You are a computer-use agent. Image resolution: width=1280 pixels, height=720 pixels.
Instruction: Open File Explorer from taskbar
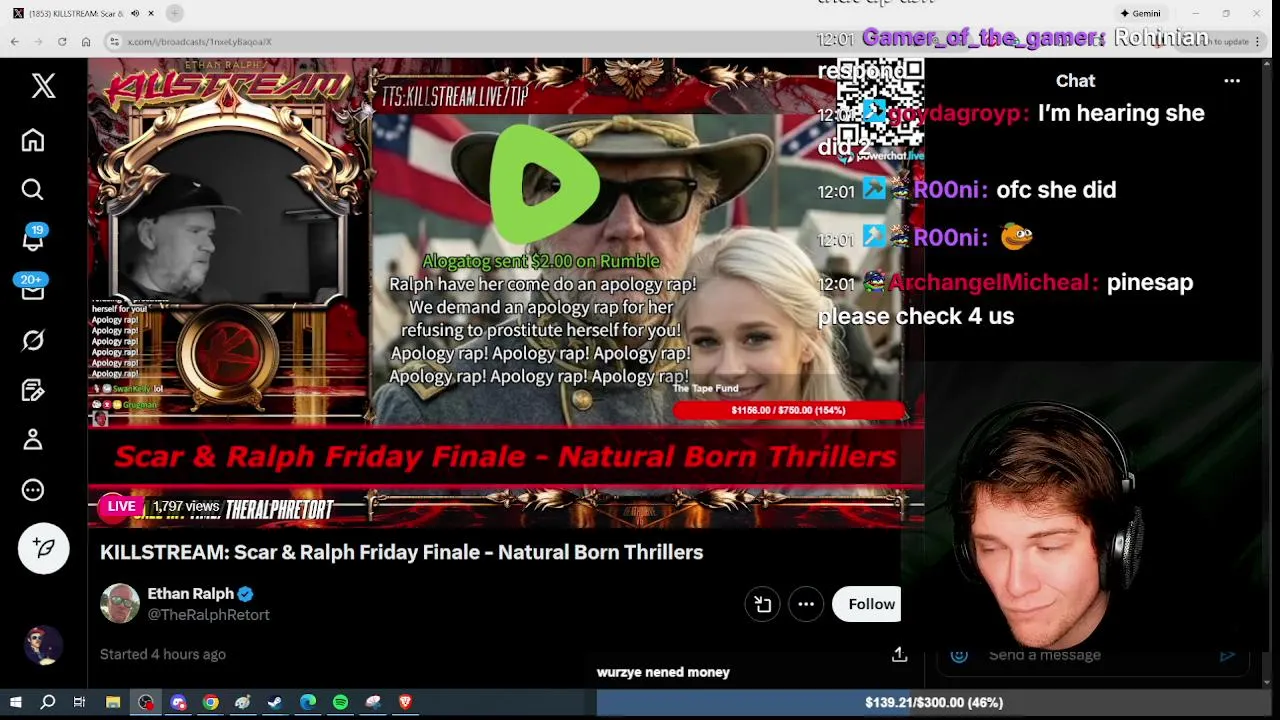tap(113, 702)
